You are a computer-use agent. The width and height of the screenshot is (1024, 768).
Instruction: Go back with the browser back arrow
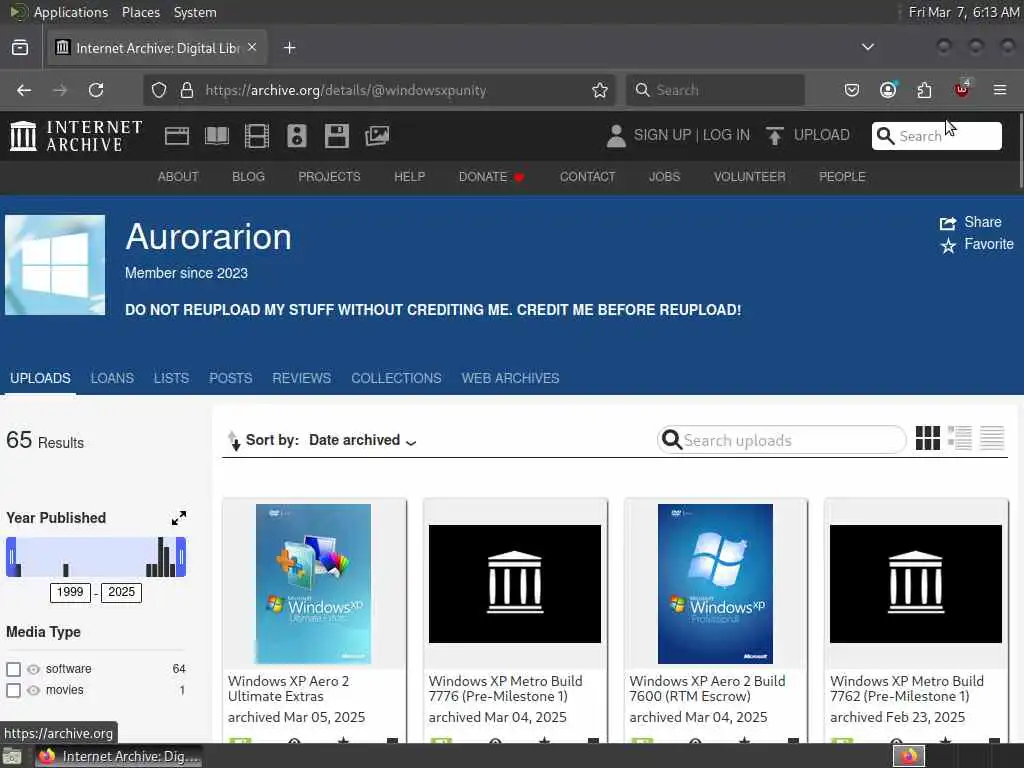coord(24,90)
